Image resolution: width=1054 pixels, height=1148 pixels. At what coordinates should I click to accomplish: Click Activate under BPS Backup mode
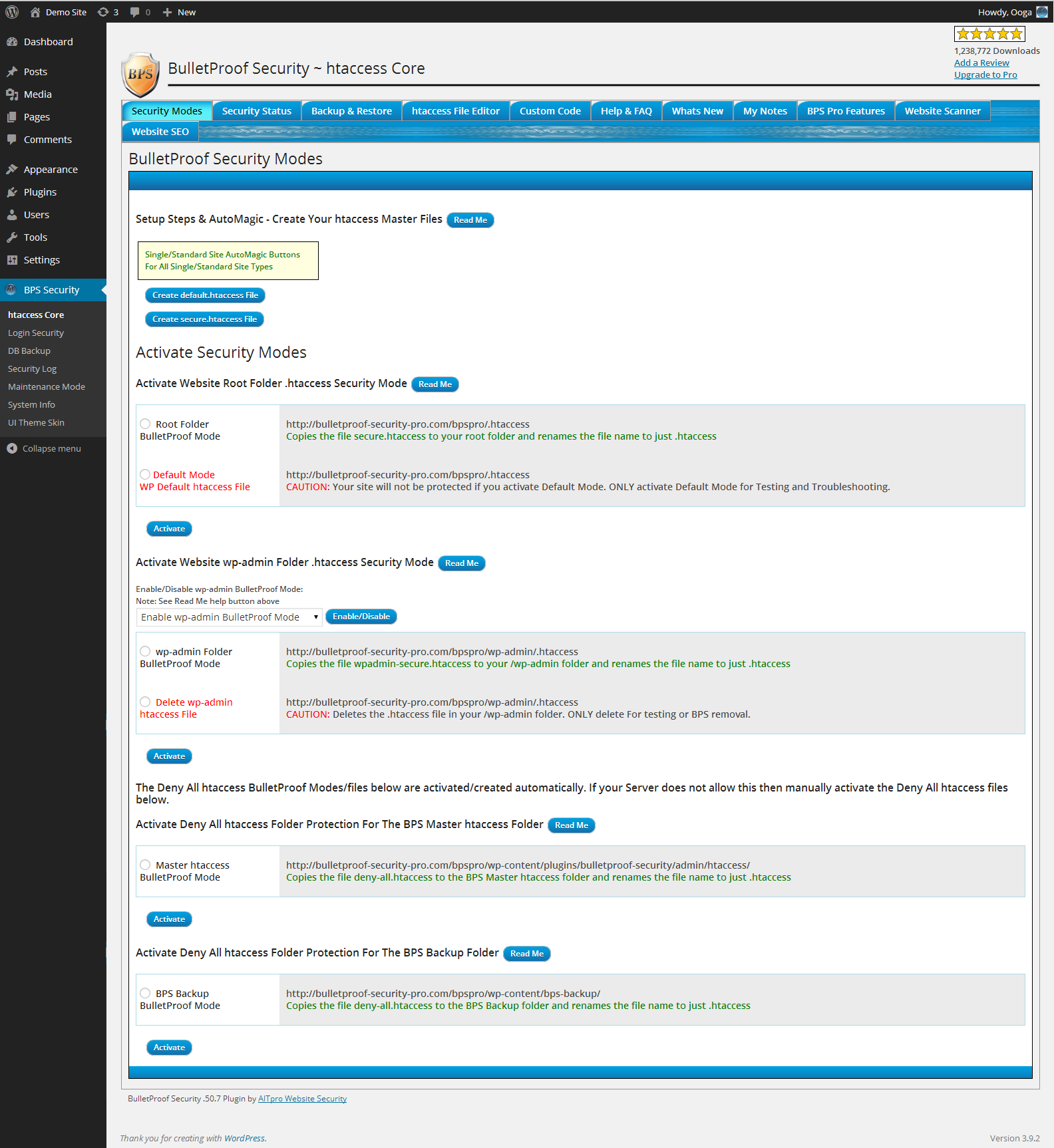(169, 1048)
